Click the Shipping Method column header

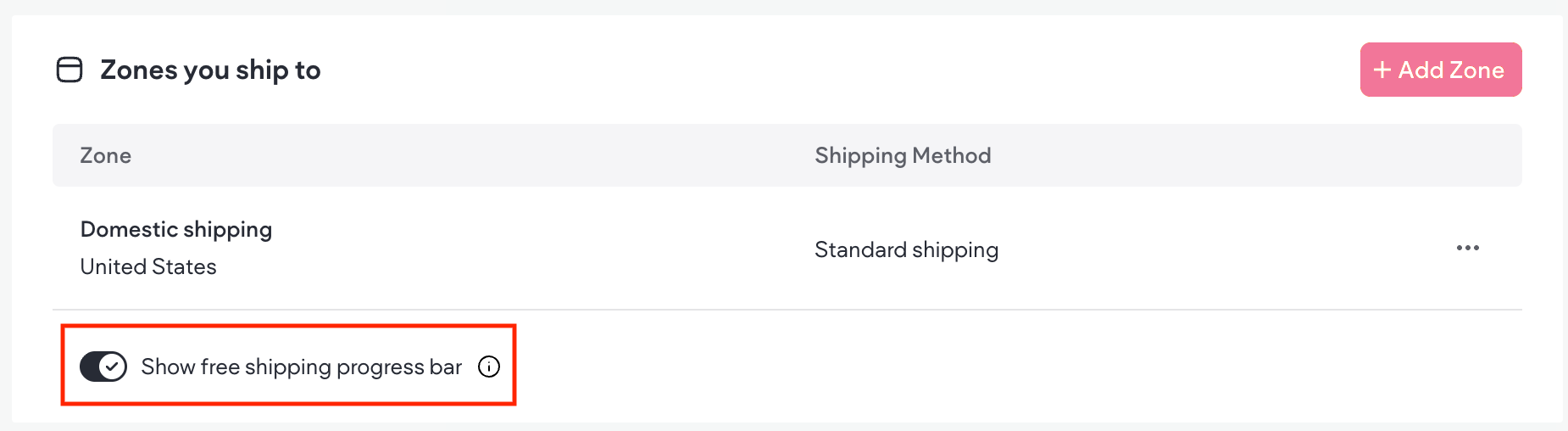pos(903,155)
